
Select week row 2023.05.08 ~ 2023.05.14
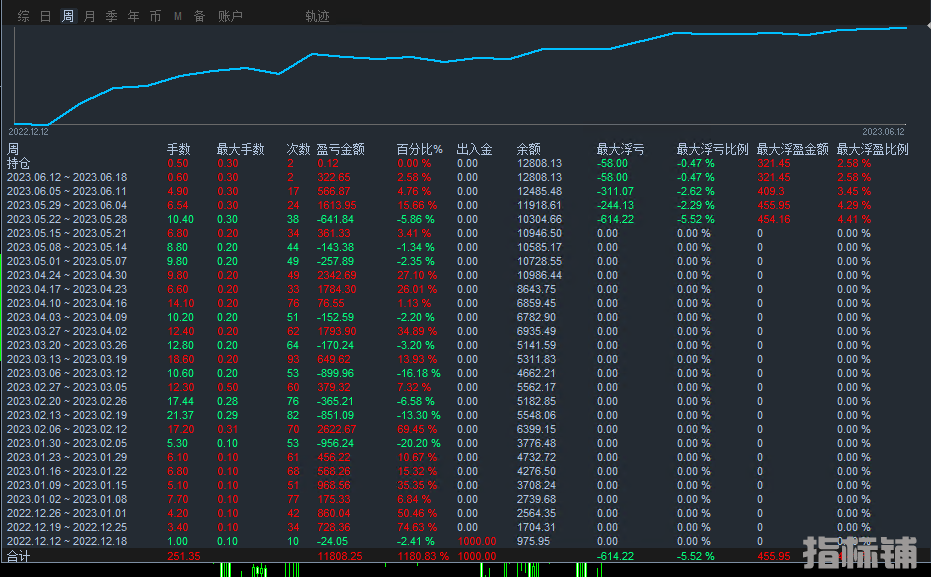point(67,247)
